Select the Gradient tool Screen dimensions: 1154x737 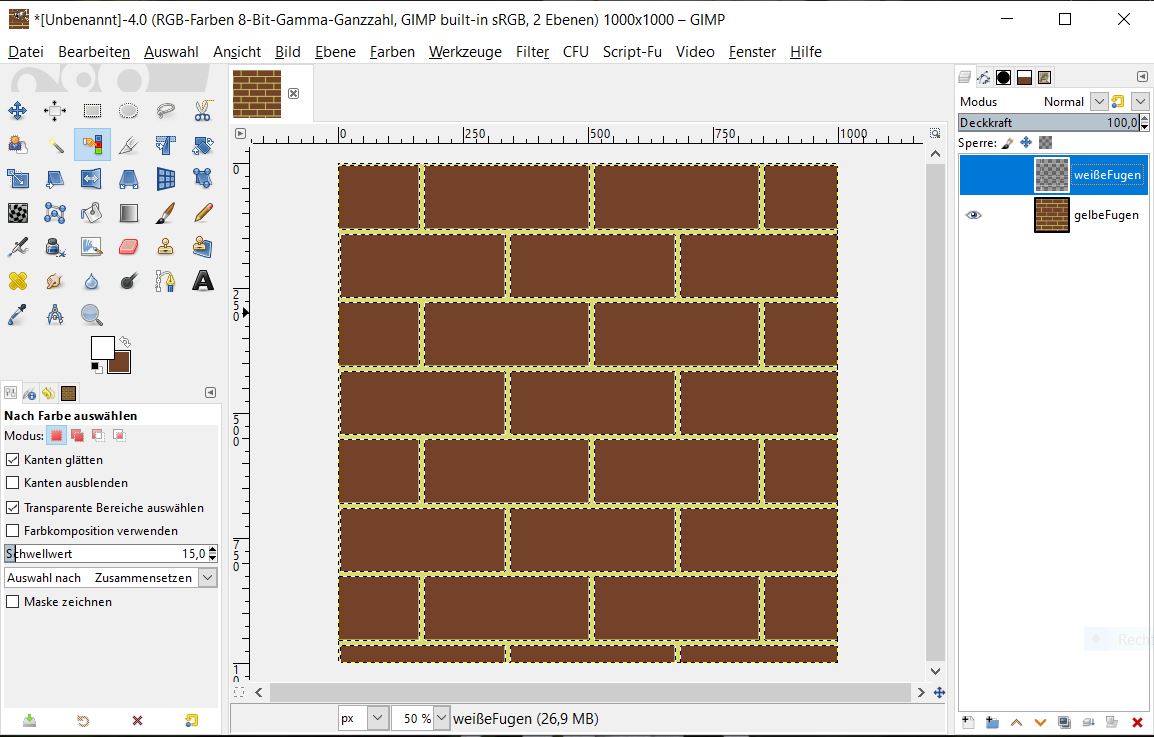(x=129, y=213)
